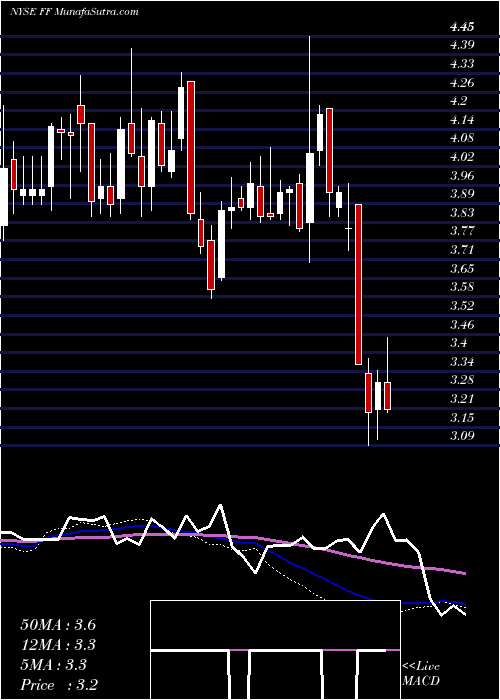Click the MACD label
Viewport: 500px width, 700px height.
tap(421, 681)
